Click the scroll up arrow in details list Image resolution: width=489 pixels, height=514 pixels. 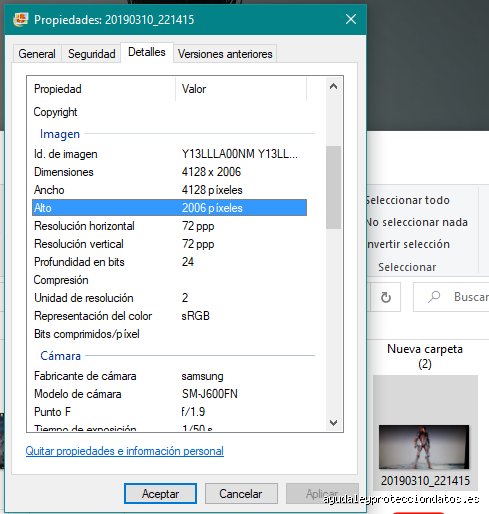coord(333,87)
